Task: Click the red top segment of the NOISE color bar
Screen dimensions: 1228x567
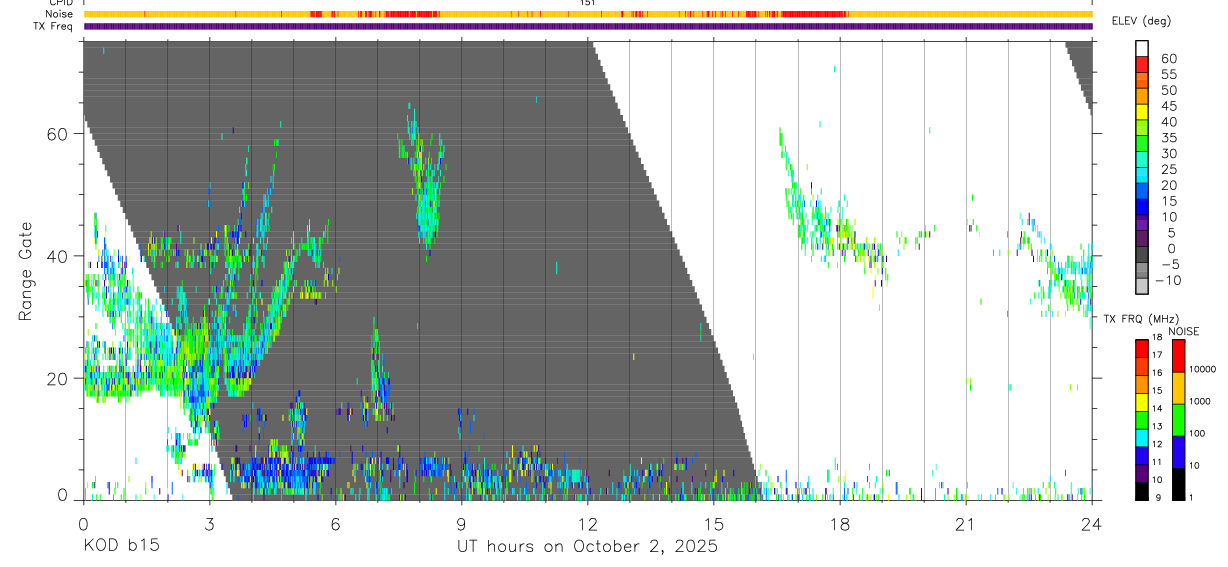Action: tap(1178, 356)
